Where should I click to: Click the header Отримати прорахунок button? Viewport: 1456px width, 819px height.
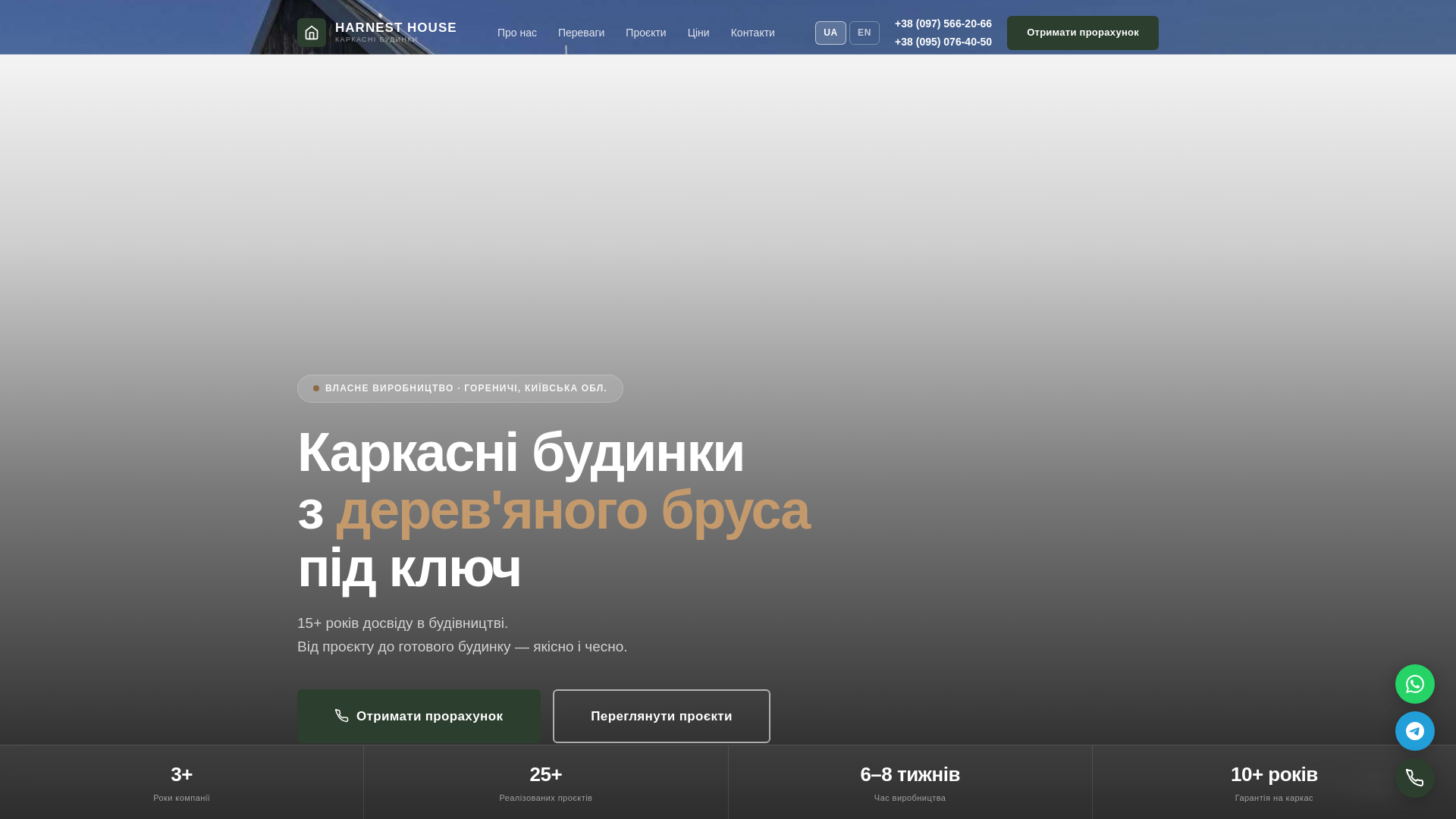[x=1083, y=33]
